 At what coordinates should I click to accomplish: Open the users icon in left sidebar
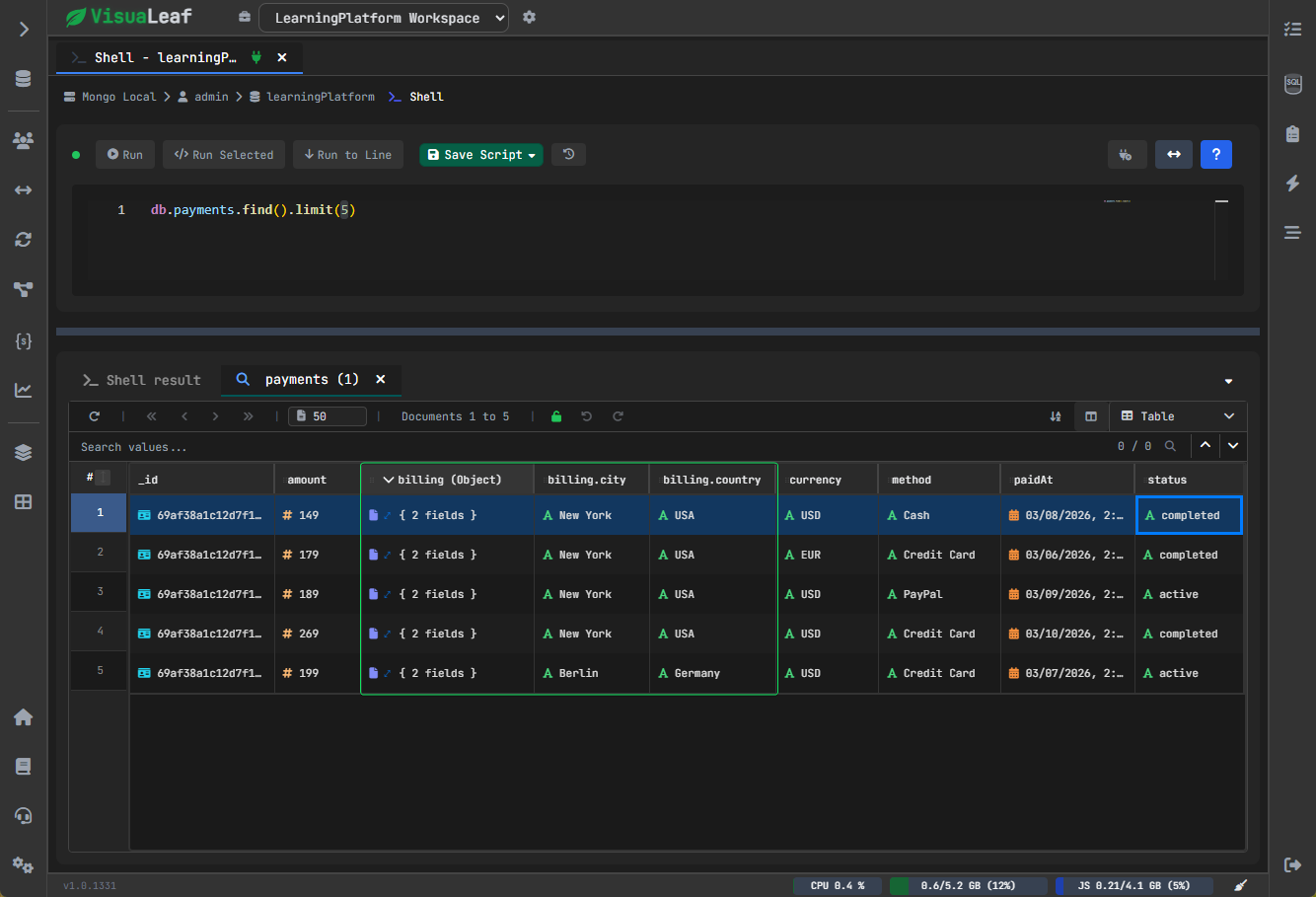pos(24,140)
